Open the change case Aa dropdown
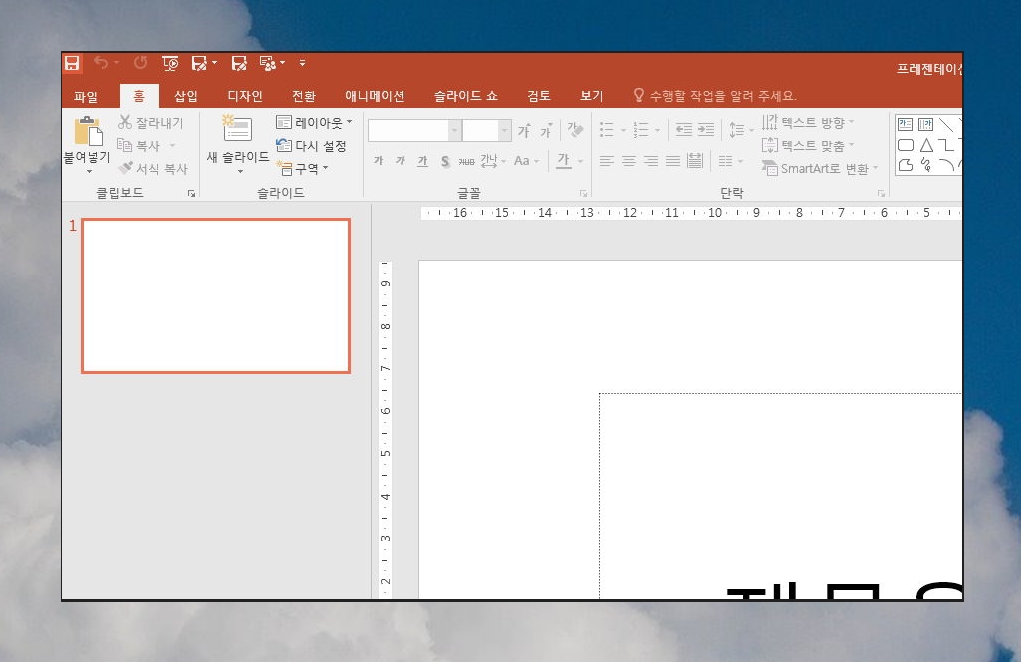Viewport: 1021px width, 662px height. [x=526, y=161]
